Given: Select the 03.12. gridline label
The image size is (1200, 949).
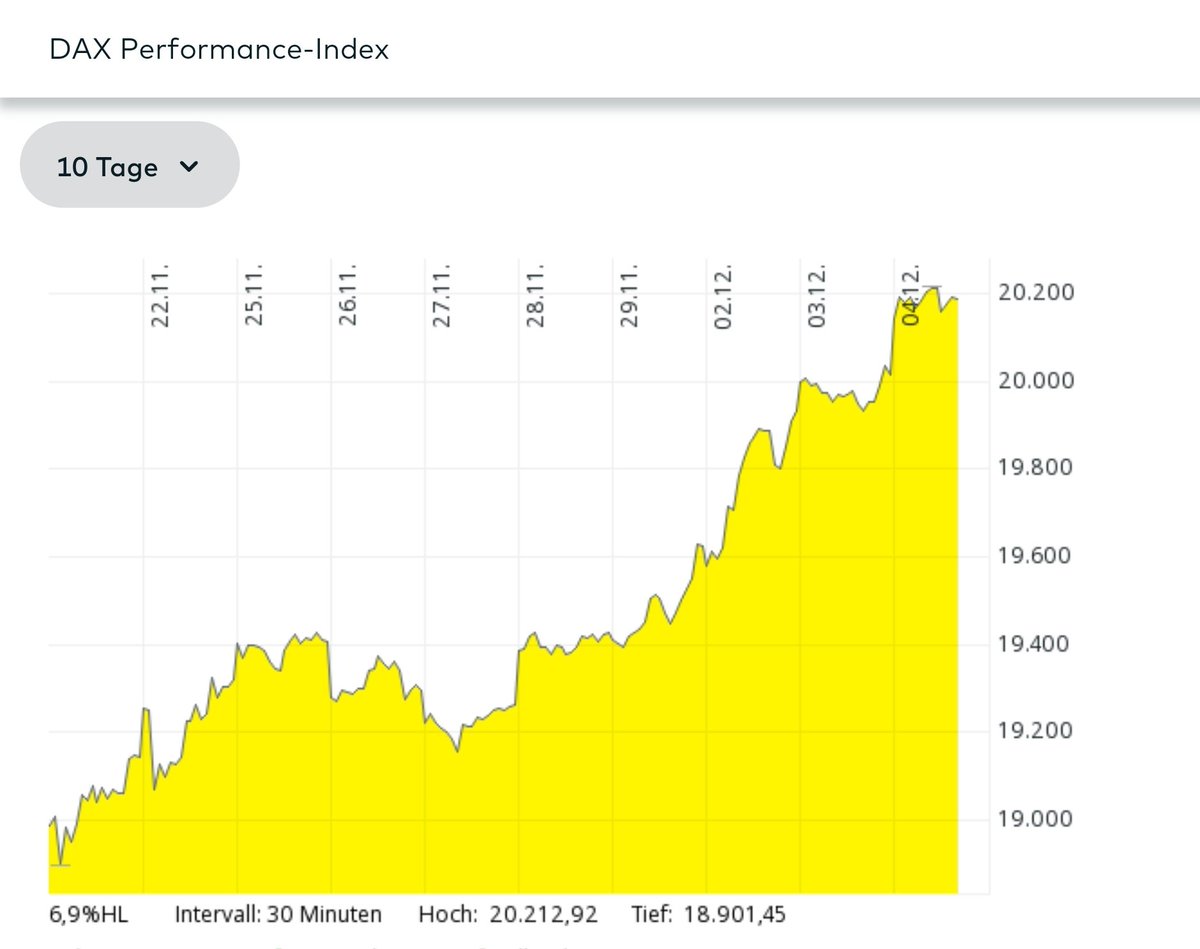Looking at the screenshot, I should (x=819, y=295).
